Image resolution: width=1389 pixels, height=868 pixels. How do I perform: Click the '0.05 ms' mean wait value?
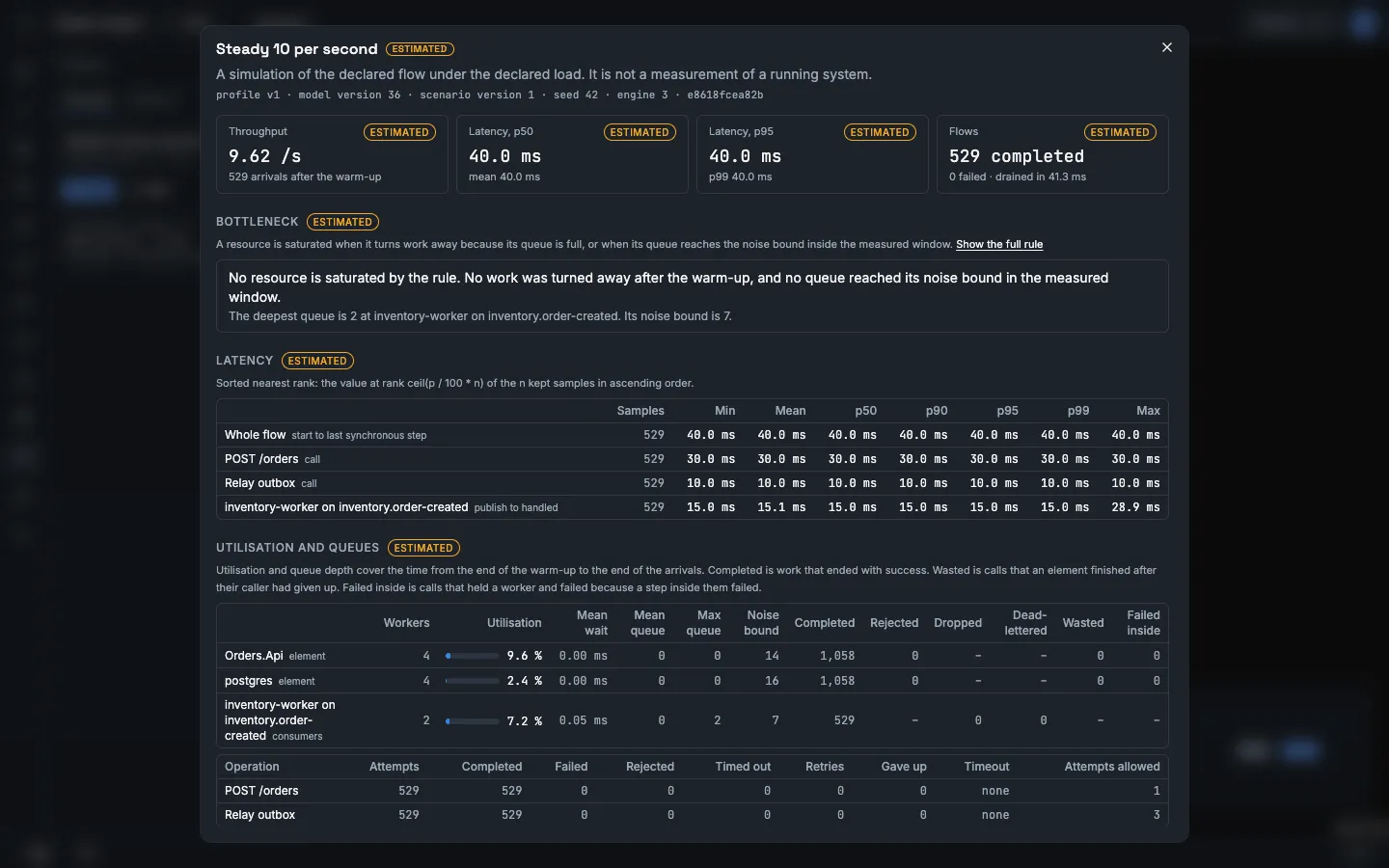(584, 720)
